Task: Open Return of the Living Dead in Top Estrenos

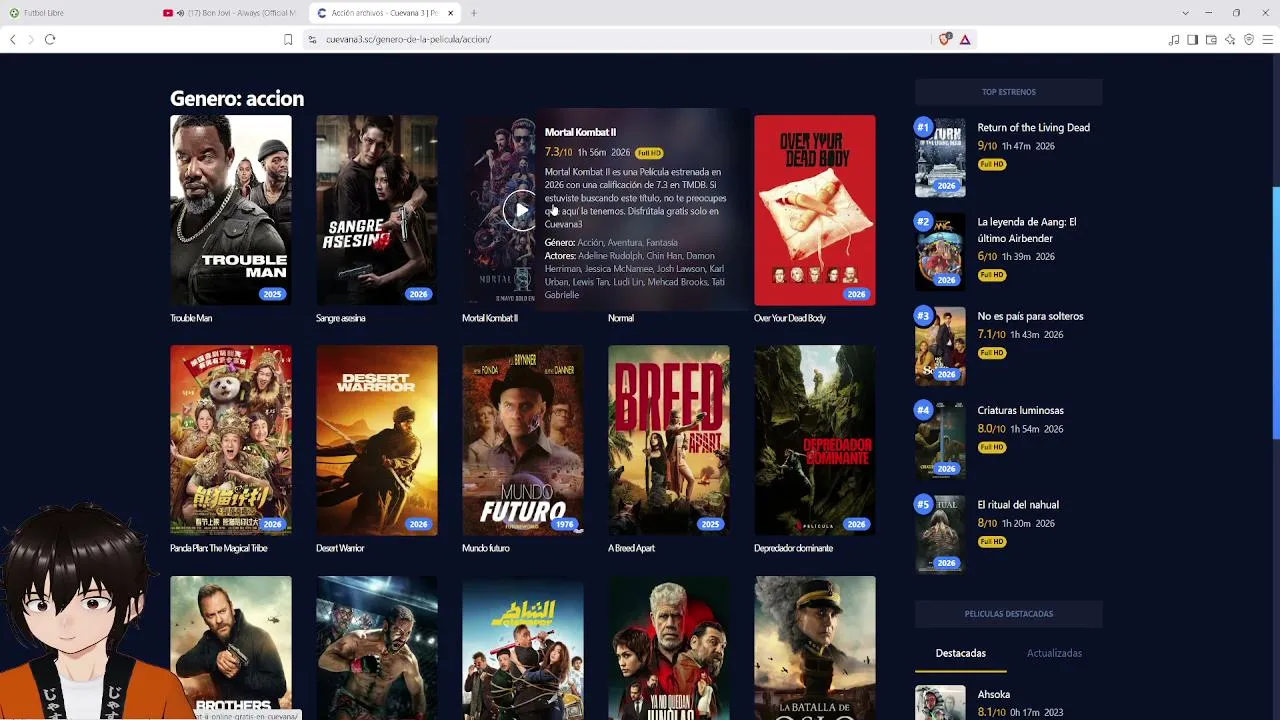Action: pos(1034,128)
